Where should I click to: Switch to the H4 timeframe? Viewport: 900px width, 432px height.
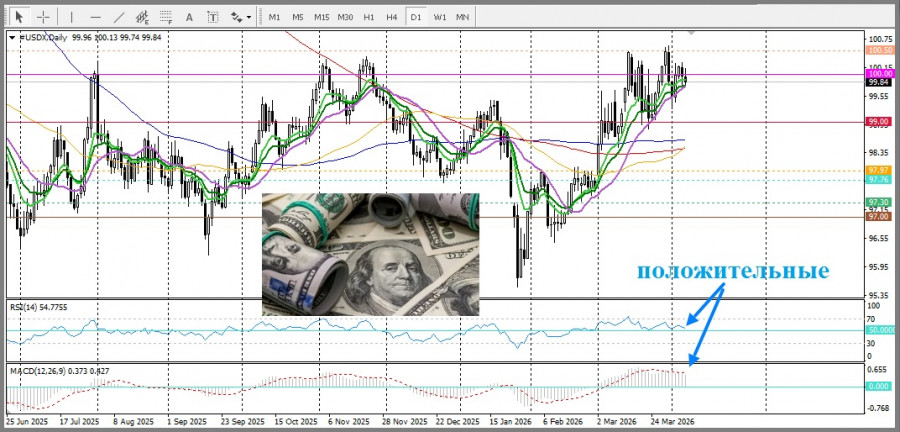(391, 17)
